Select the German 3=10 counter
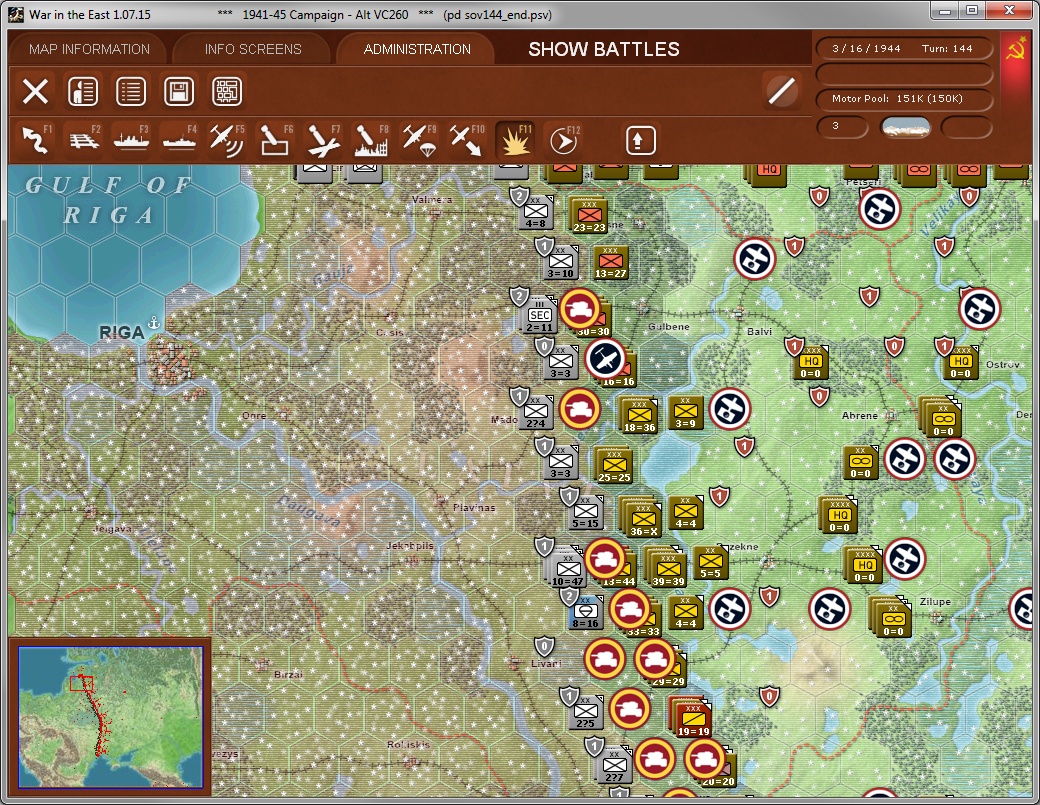The image size is (1040, 805). [560, 263]
